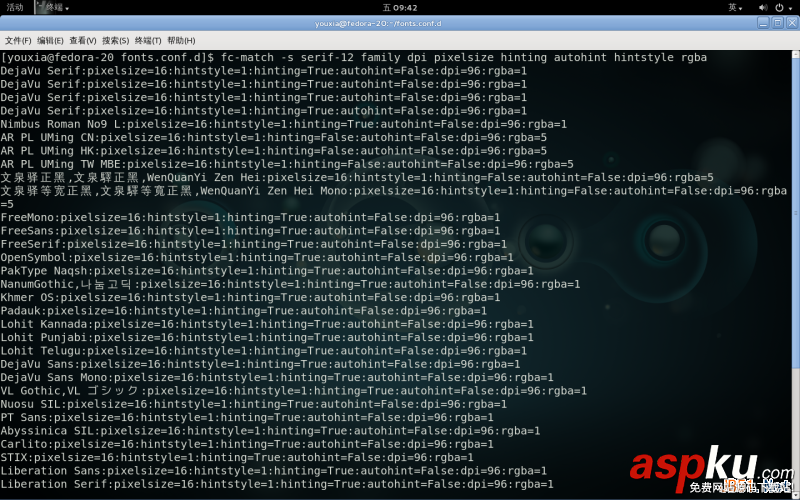Click the Liberation Serif output line
The image size is (800, 500).
[x=277, y=484]
